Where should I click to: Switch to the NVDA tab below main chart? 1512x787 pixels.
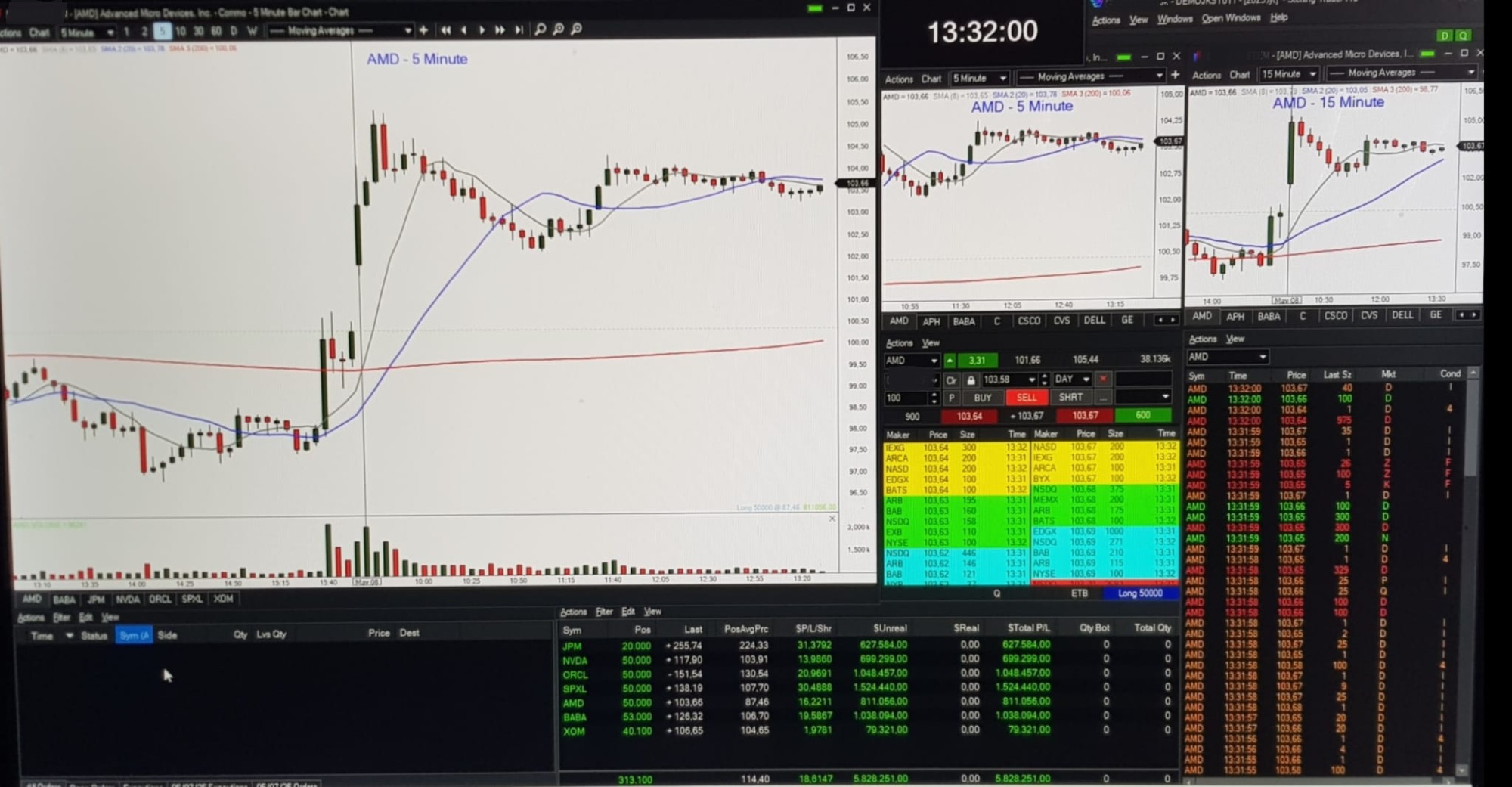point(127,600)
